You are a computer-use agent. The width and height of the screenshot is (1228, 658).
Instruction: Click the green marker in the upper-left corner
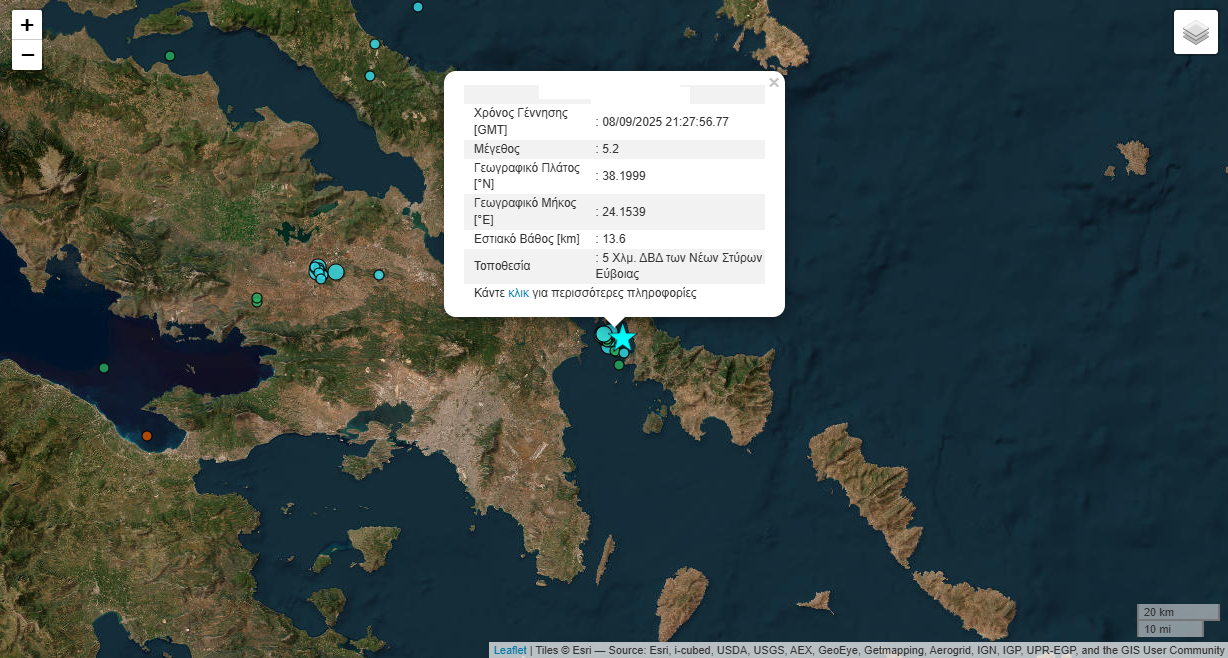click(170, 56)
